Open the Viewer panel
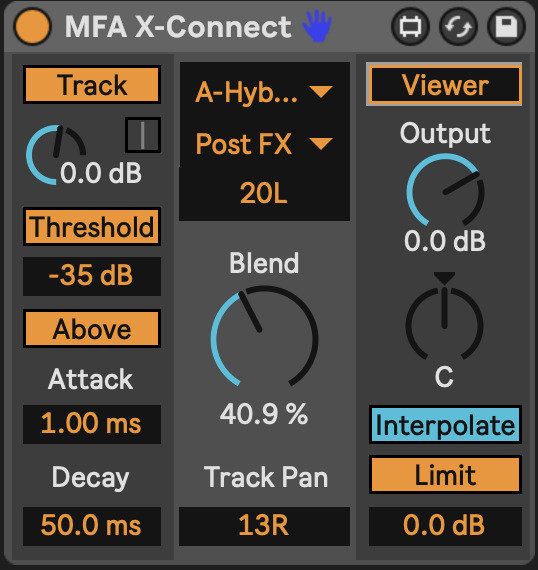Viewport: 538px width, 570px height. point(445,85)
